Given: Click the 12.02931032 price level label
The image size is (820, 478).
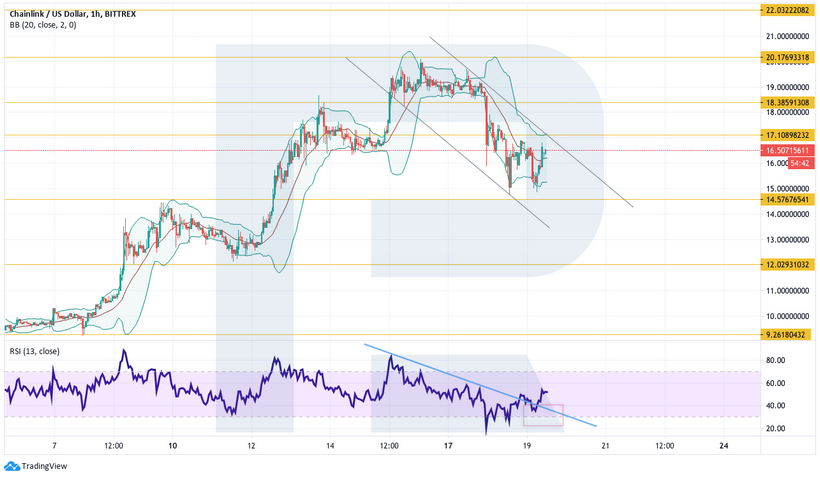Looking at the screenshot, I should (787, 265).
